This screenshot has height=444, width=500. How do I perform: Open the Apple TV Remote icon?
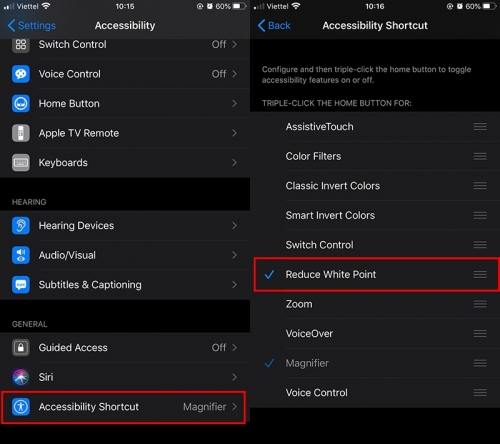click(21, 133)
